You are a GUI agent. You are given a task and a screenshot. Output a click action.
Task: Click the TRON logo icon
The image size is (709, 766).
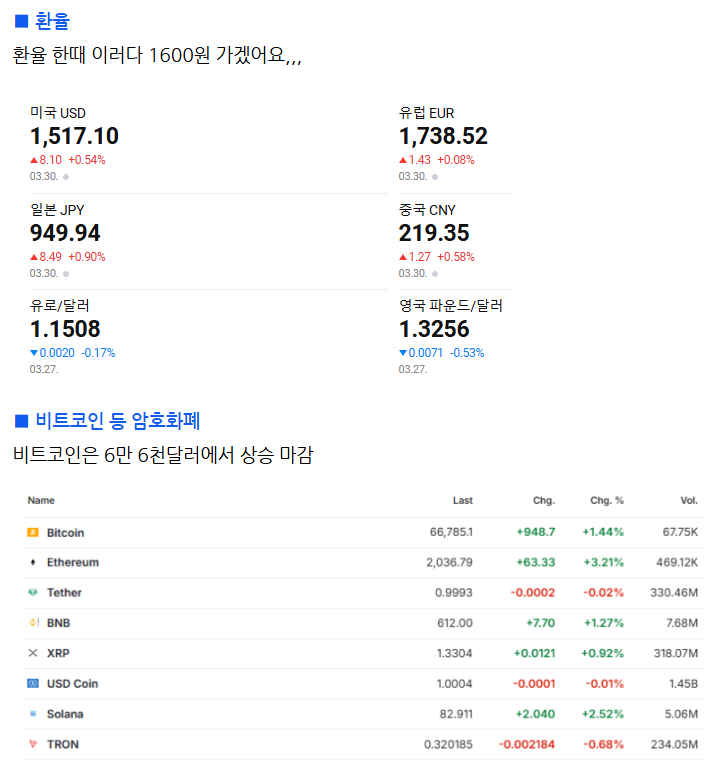33,744
